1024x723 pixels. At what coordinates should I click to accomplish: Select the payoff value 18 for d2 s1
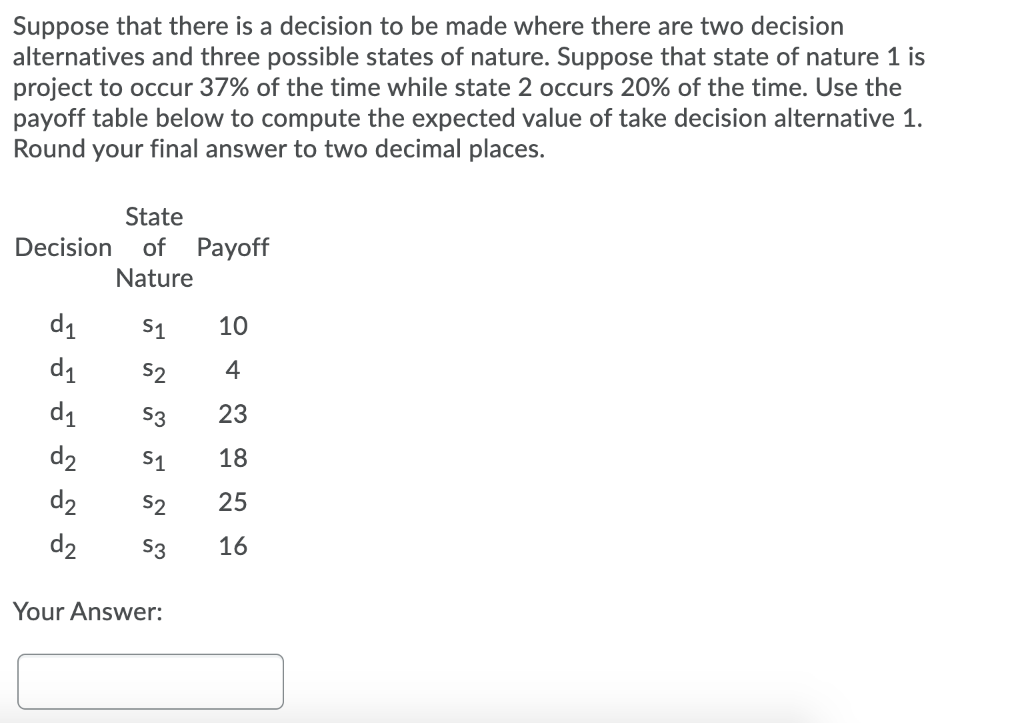pyautogui.click(x=231, y=458)
